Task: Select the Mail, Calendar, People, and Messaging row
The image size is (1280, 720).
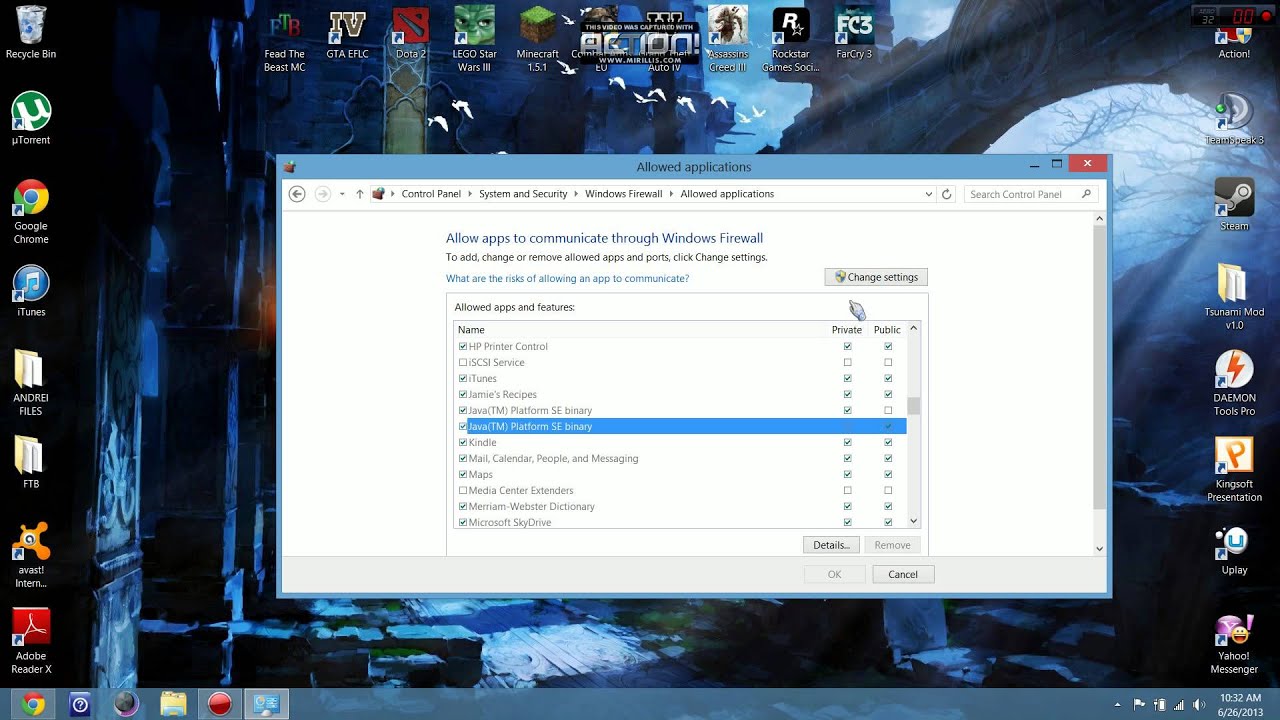Action: pyautogui.click(x=680, y=458)
